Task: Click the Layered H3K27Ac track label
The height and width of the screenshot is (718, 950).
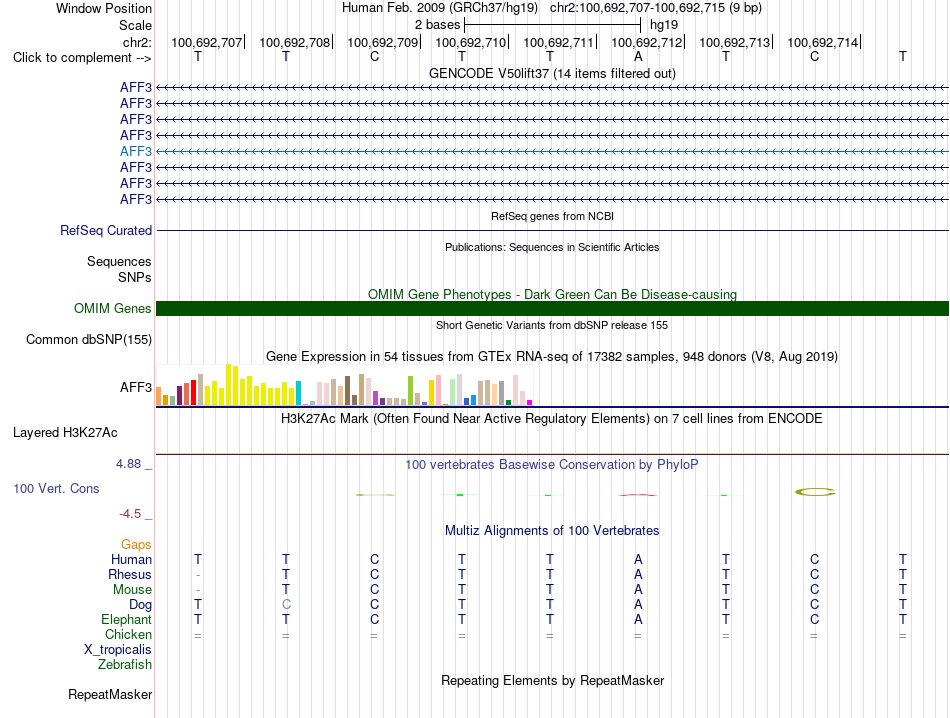Action: (65, 433)
